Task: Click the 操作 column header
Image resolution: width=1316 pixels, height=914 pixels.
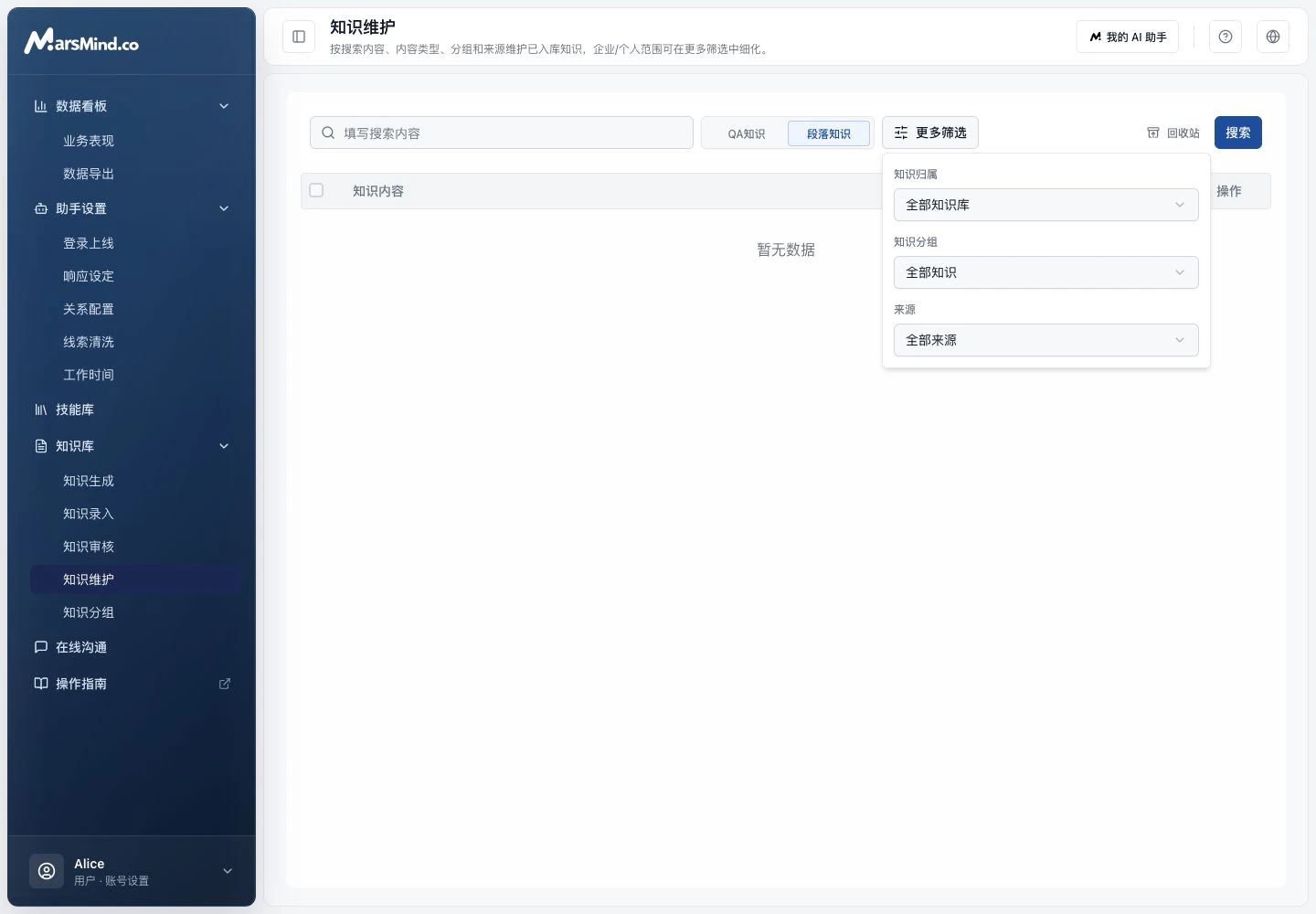Action: pos(1229,191)
